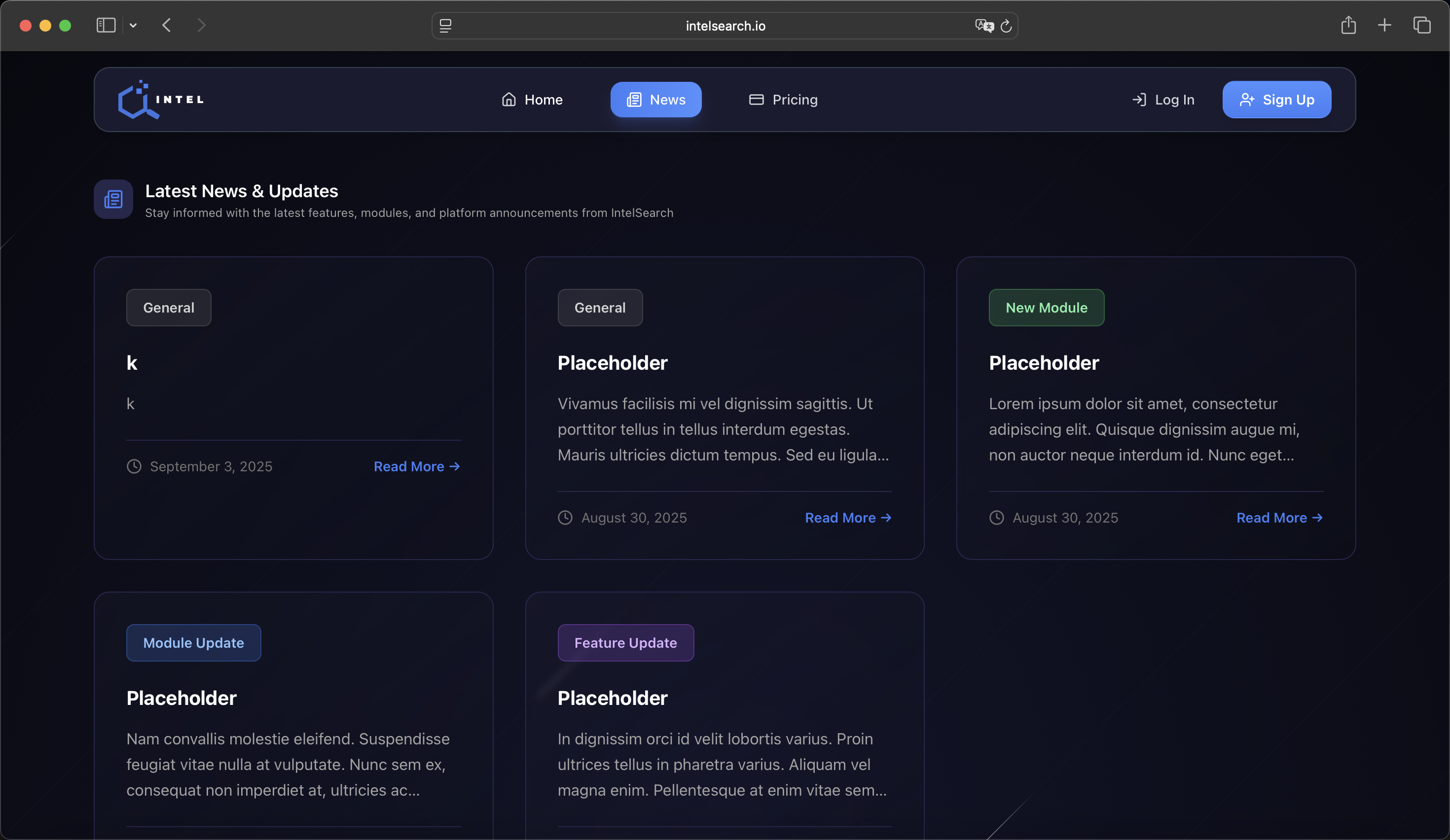Click the red close window button

click(25, 25)
